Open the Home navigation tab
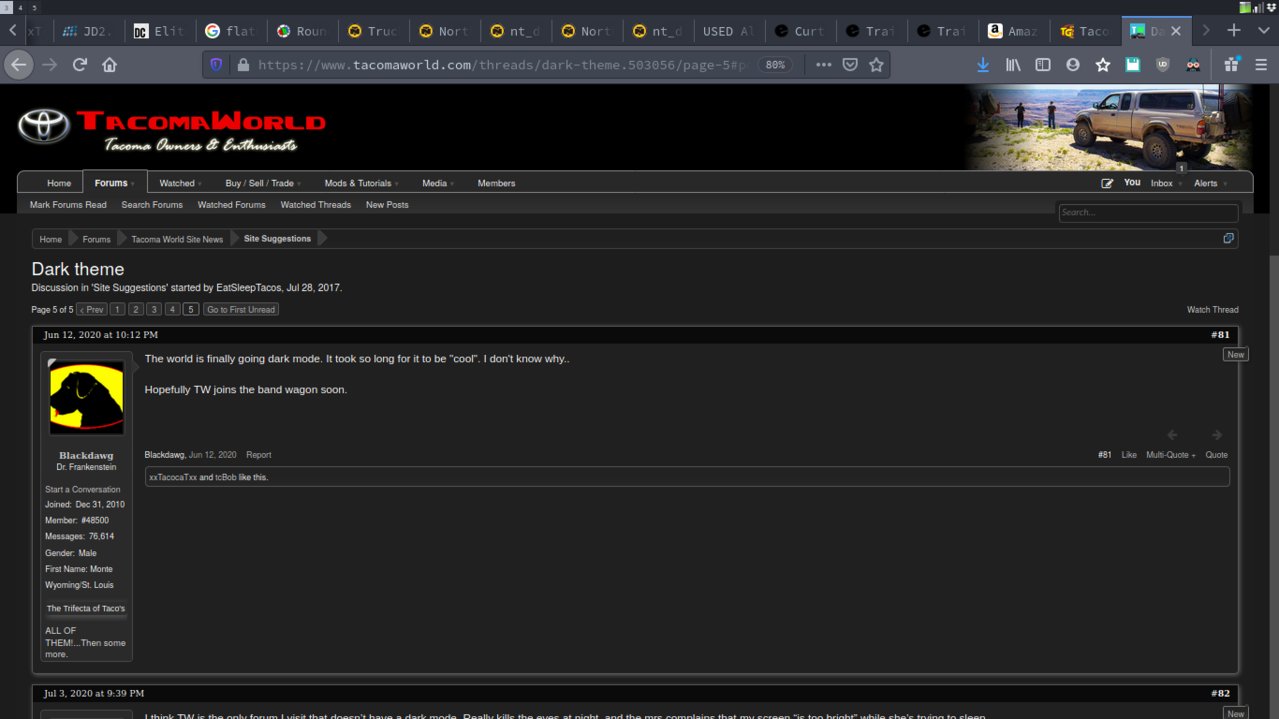Screen dimensions: 1279x719 pos(59,183)
